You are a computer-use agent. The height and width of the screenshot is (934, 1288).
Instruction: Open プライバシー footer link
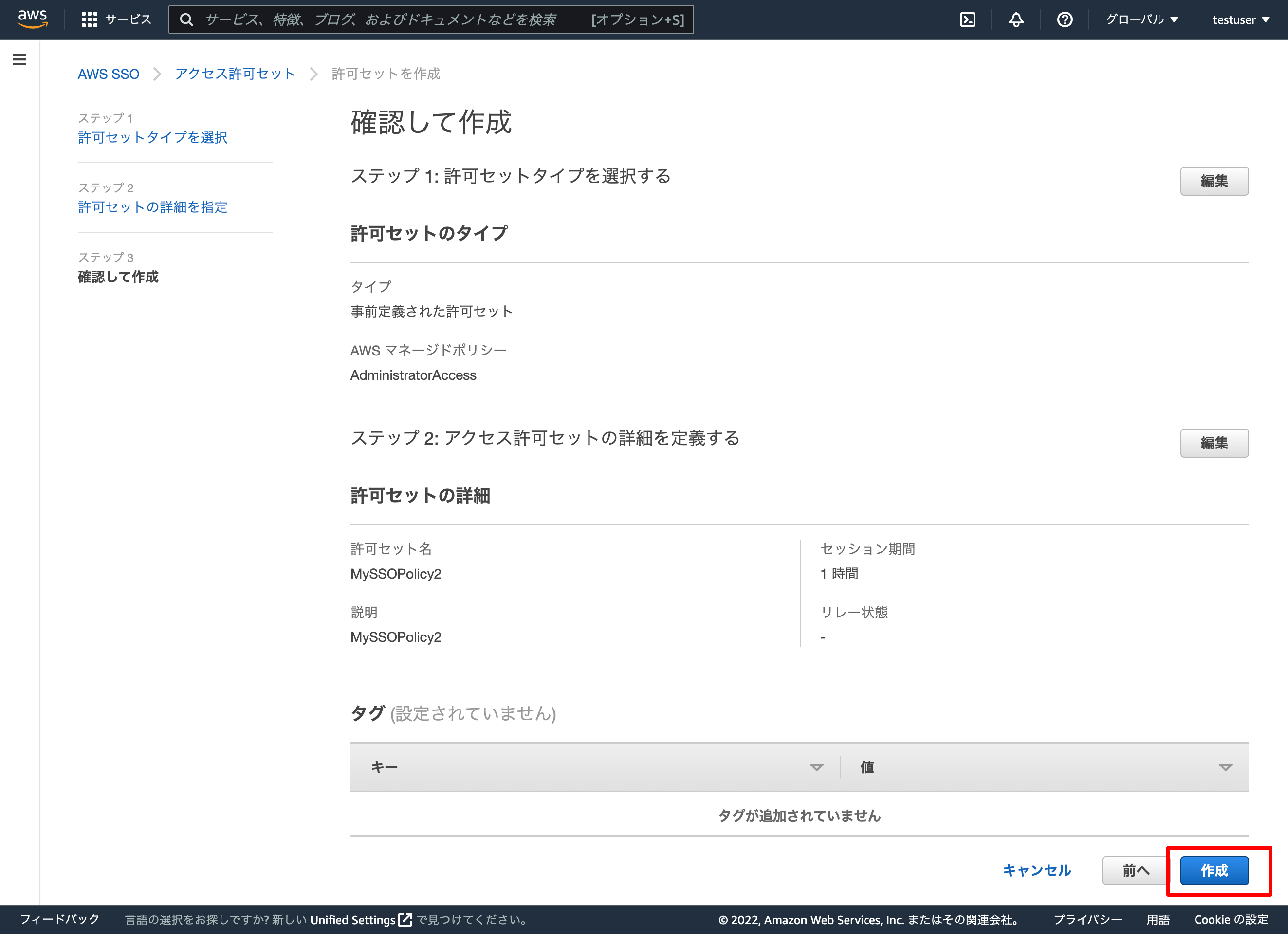click(1087, 919)
